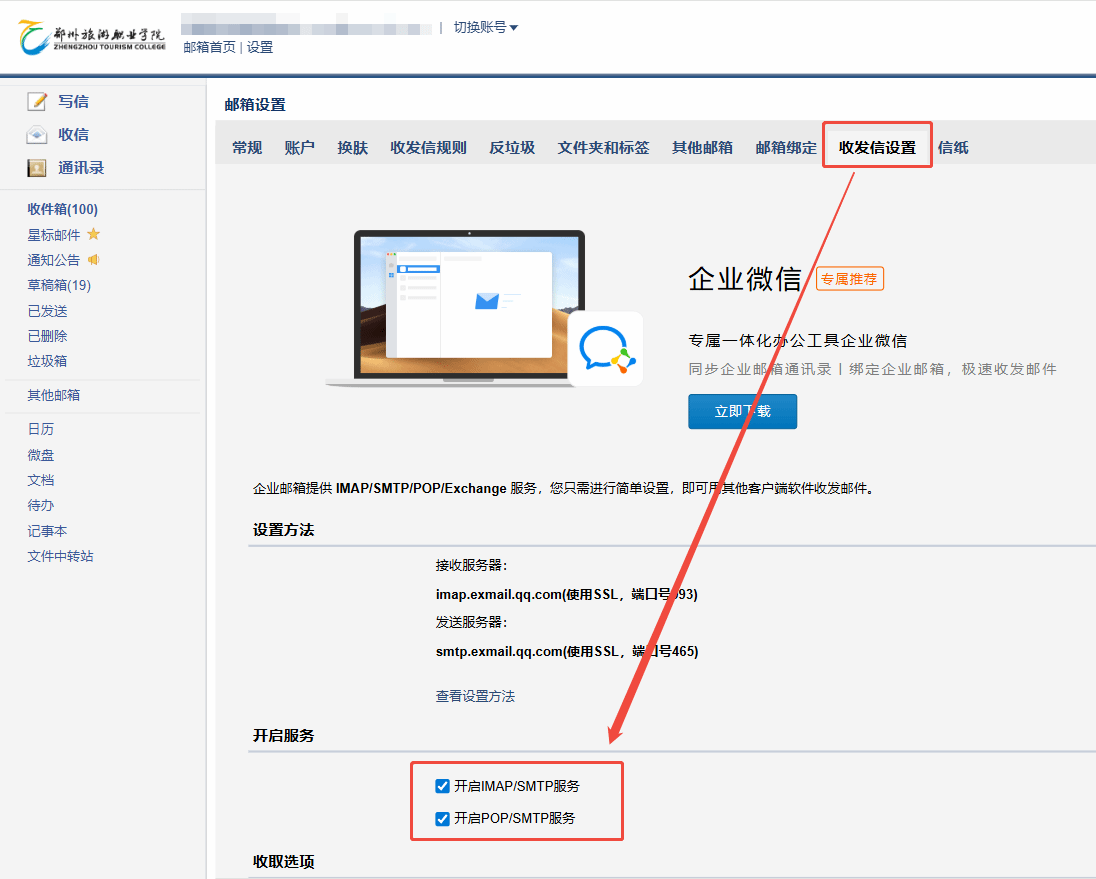The height and width of the screenshot is (879, 1096).
Task: Toggle the 开启IMAP/SMTP服务 checkbox
Action: pyautogui.click(x=443, y=786)
